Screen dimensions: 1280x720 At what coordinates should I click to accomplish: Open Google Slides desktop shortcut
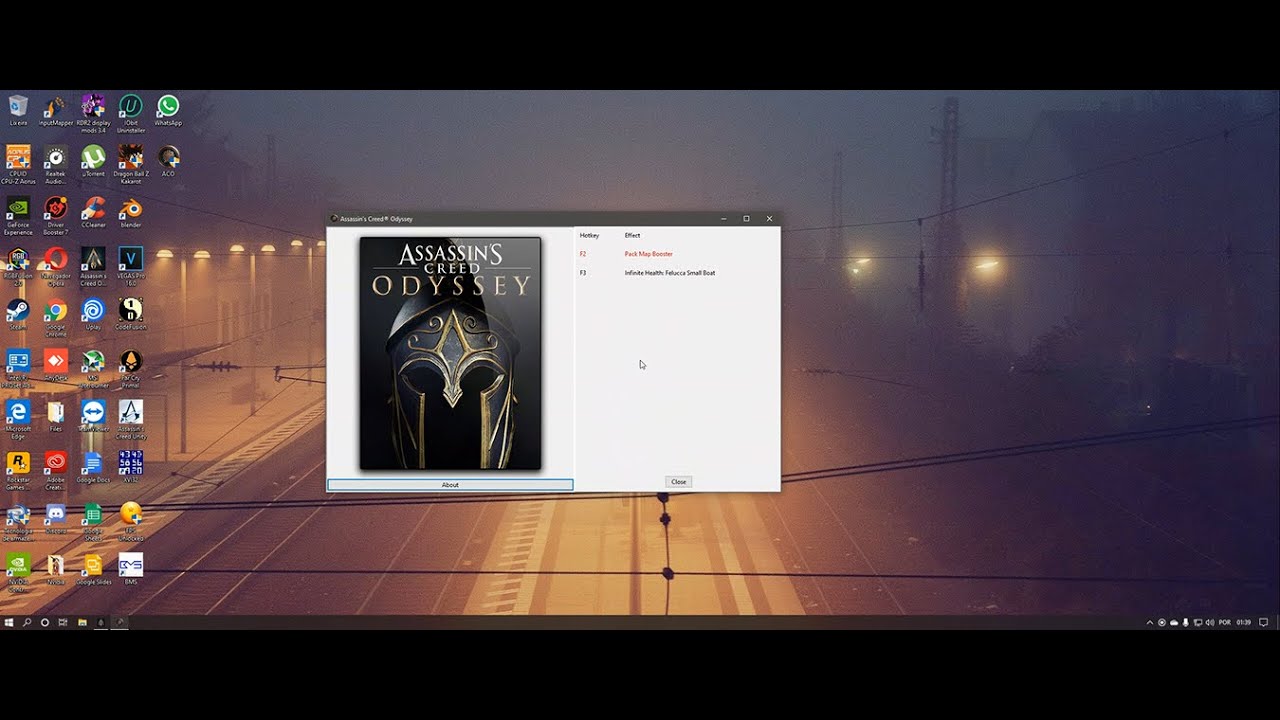[93, 569]
